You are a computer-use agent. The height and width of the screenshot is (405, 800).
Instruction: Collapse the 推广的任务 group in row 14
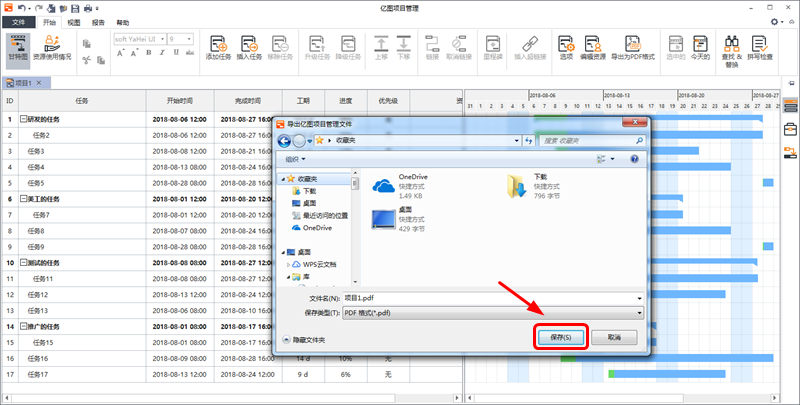(x=23, y=326)
